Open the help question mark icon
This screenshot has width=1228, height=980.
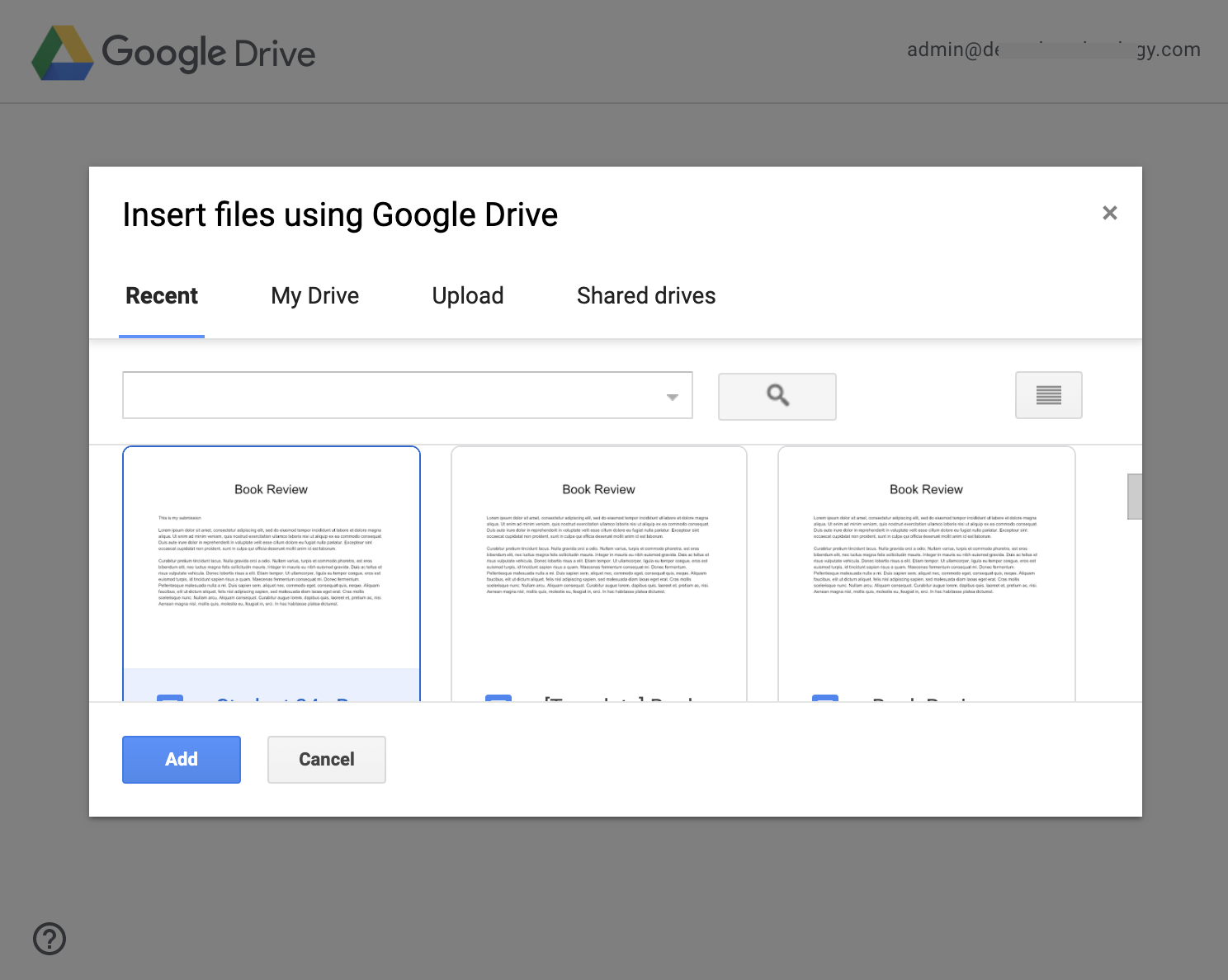[x=50, y=939]
